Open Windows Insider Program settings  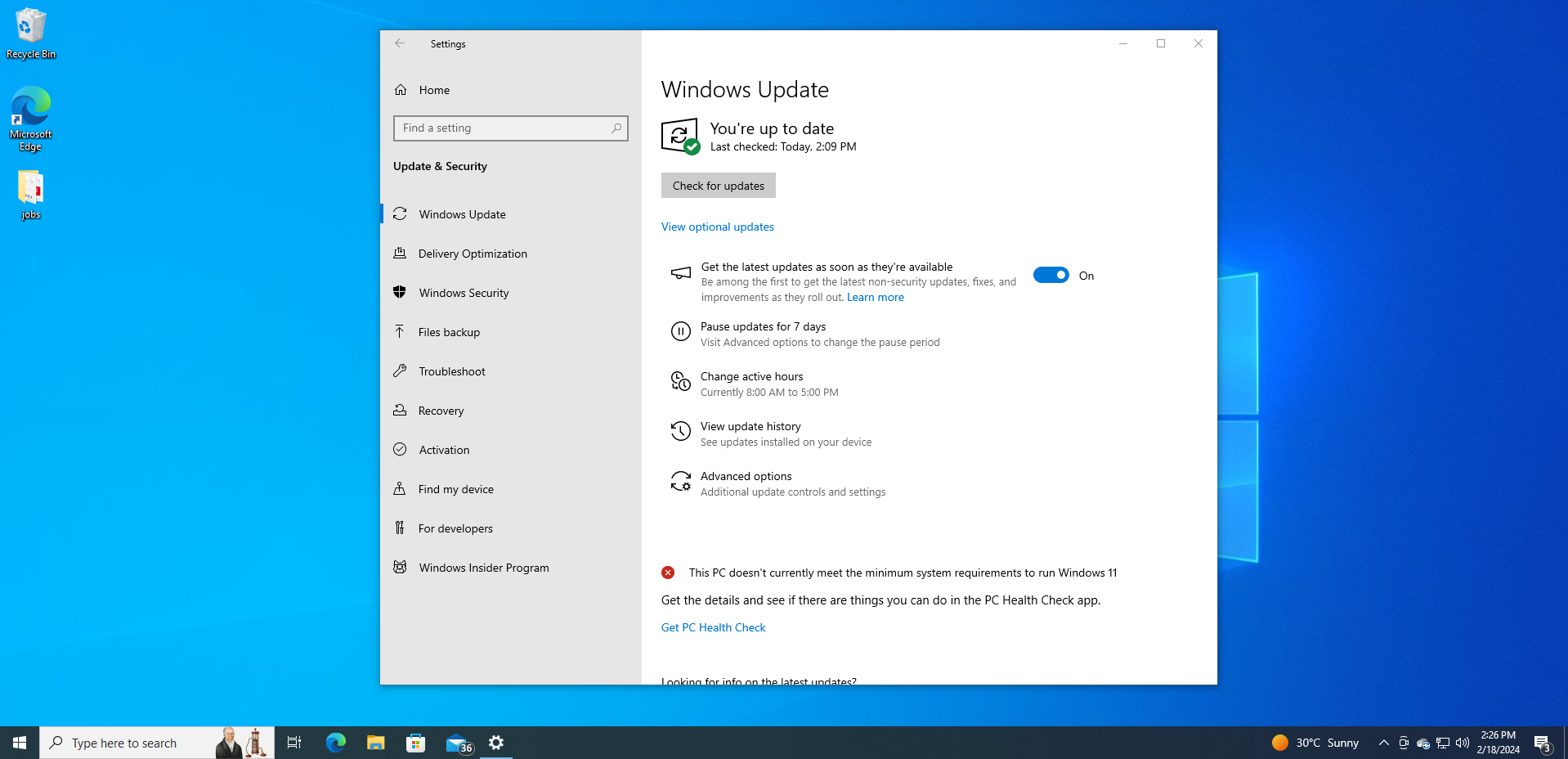coord(511,568)
